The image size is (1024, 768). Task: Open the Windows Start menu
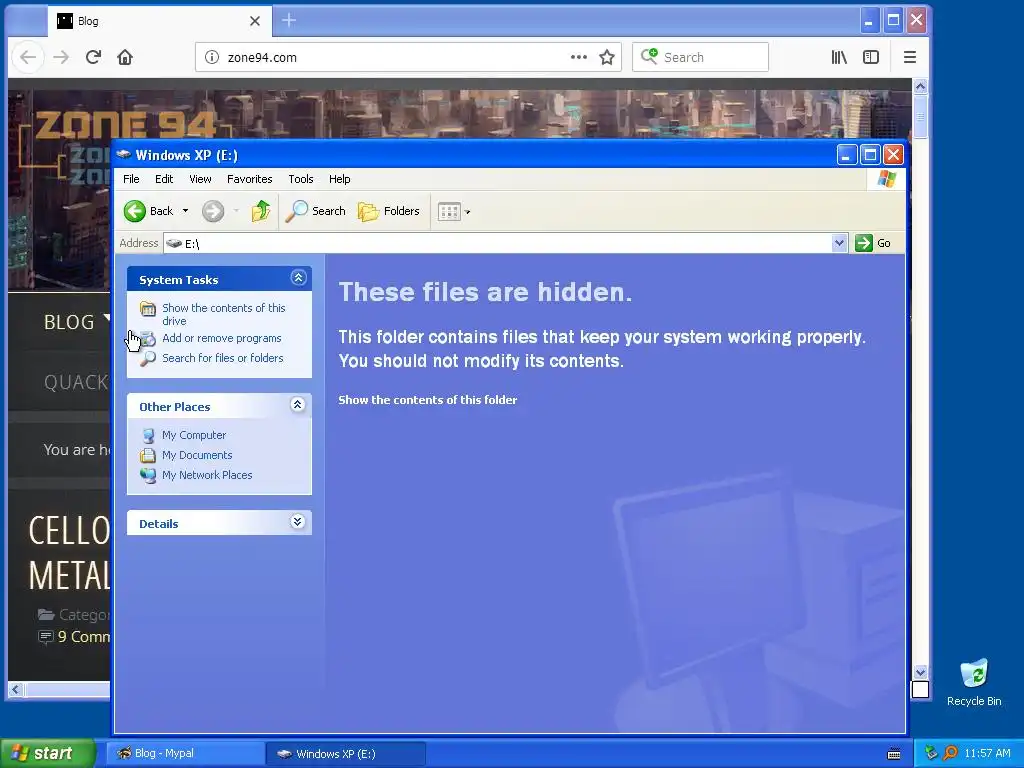(47, 754)
